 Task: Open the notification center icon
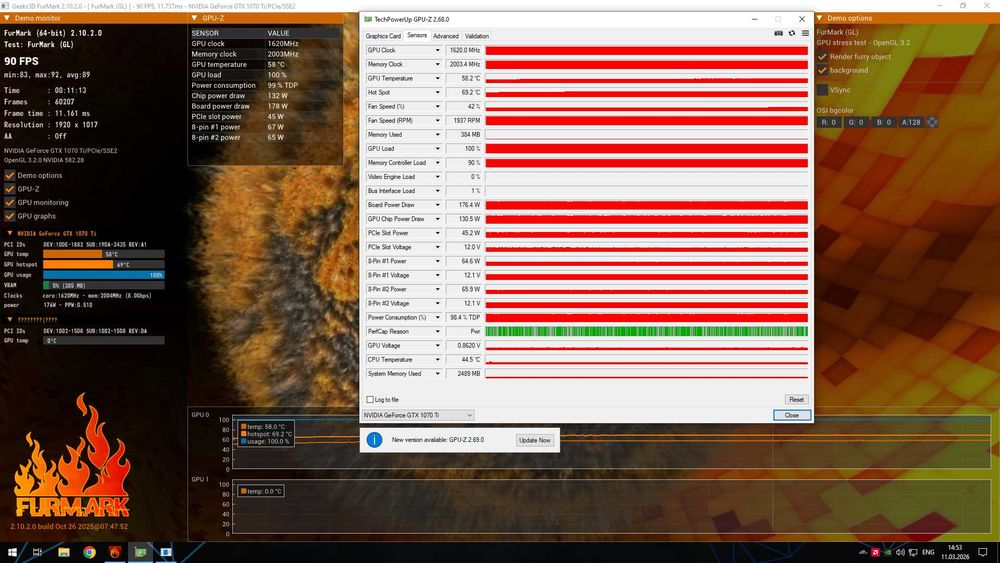pos(983,552)
